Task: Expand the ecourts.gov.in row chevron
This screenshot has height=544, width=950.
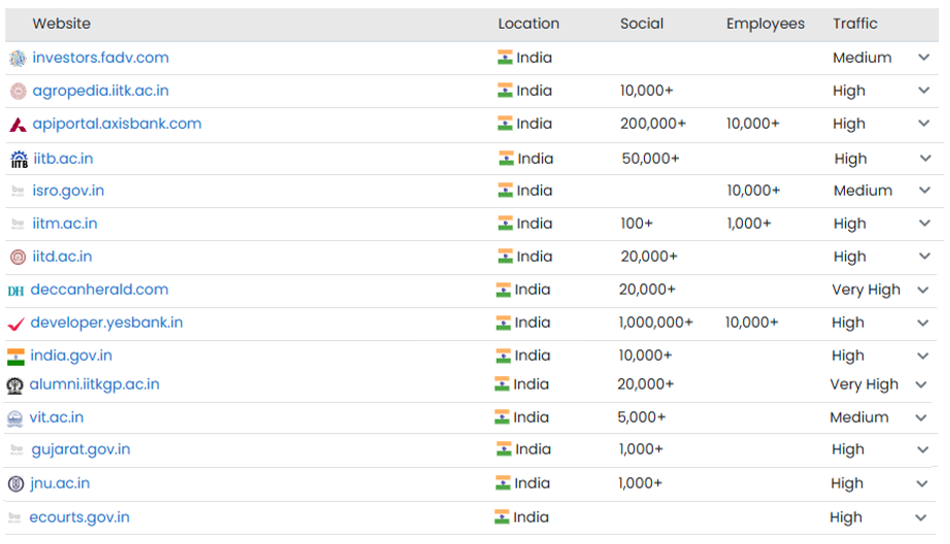Action: (921, 518)
